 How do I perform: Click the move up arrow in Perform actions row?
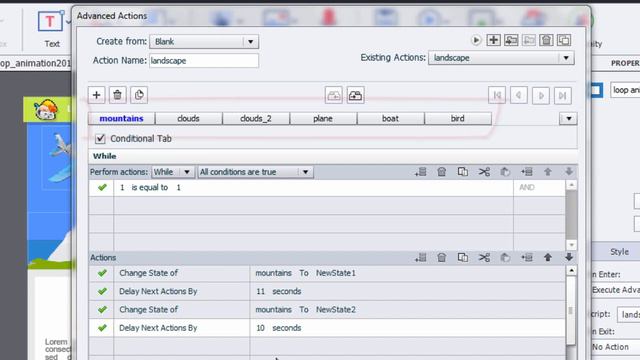click(548, 172)
